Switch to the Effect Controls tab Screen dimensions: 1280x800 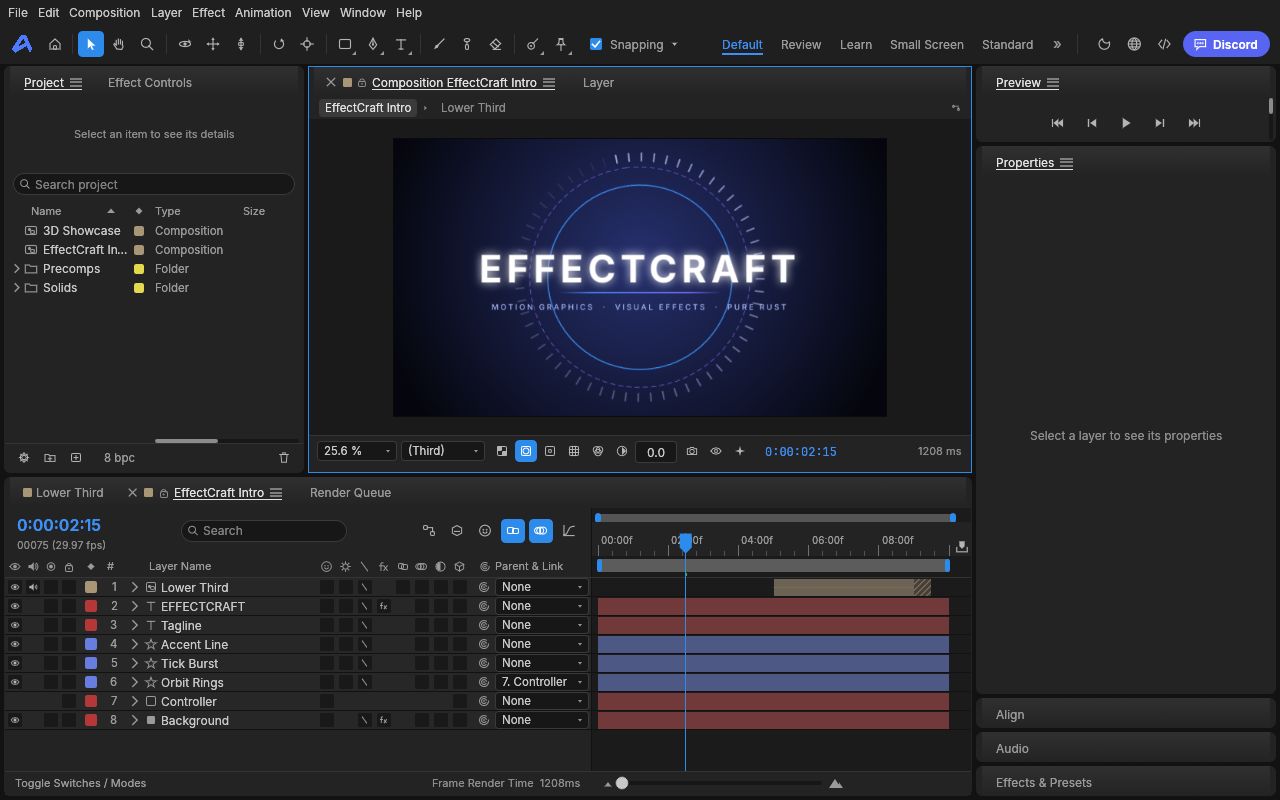tap(150, 82)
